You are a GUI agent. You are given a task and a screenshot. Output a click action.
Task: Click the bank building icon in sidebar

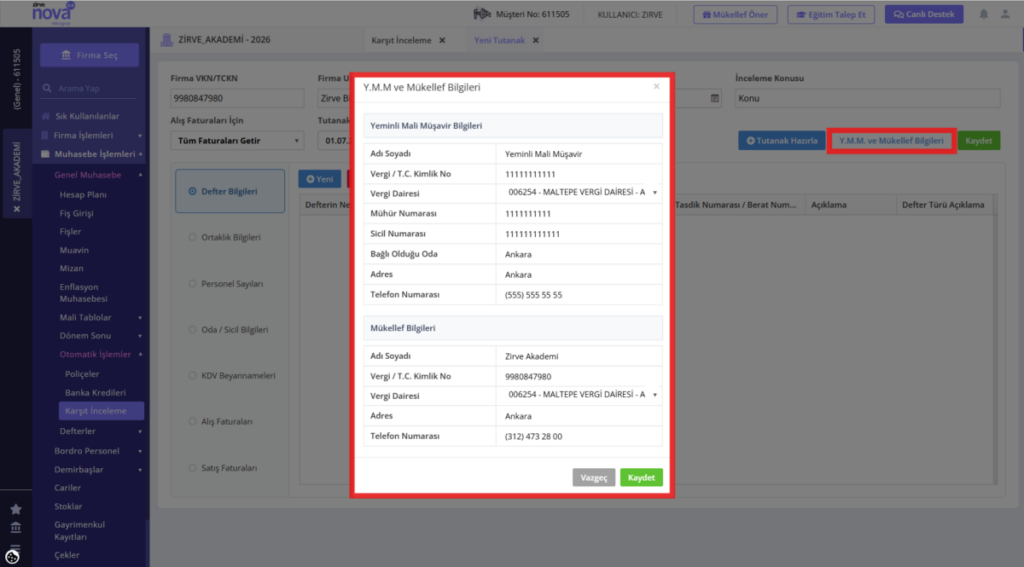16,527
